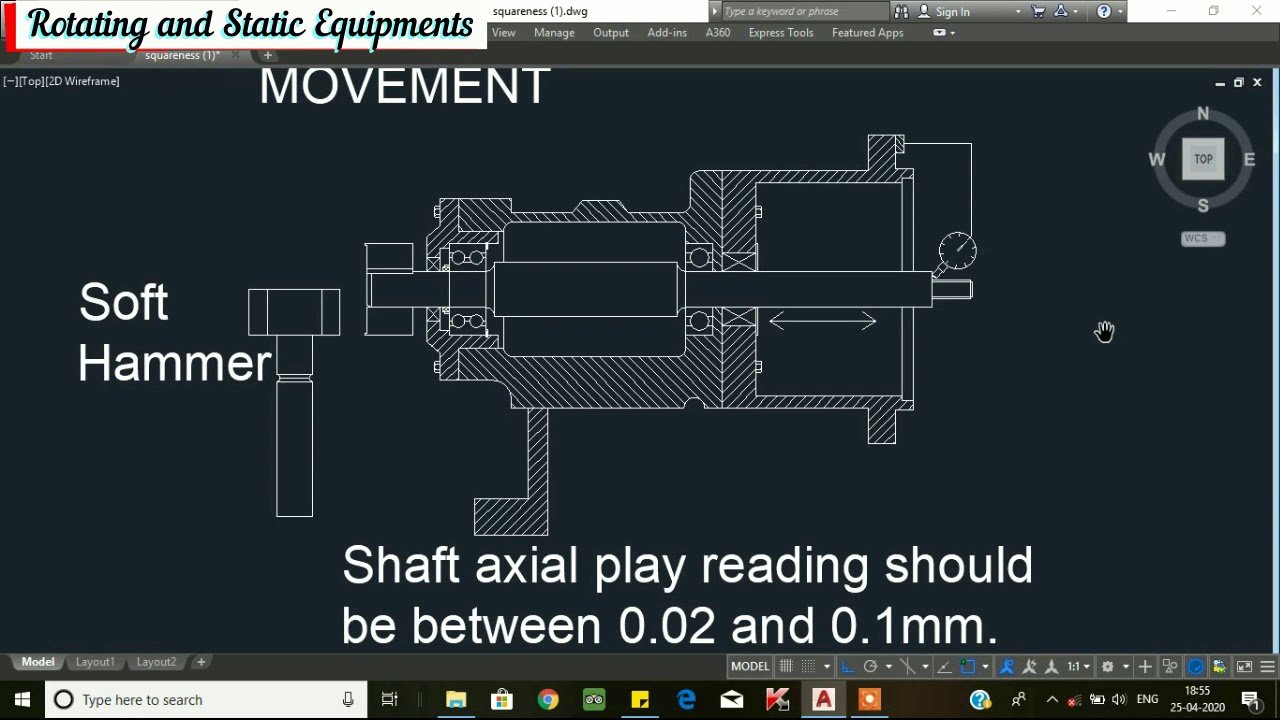Screen dimensions: 1280x720
Task: Open the status bar customization menu
Action: (x=1267, y=666)
